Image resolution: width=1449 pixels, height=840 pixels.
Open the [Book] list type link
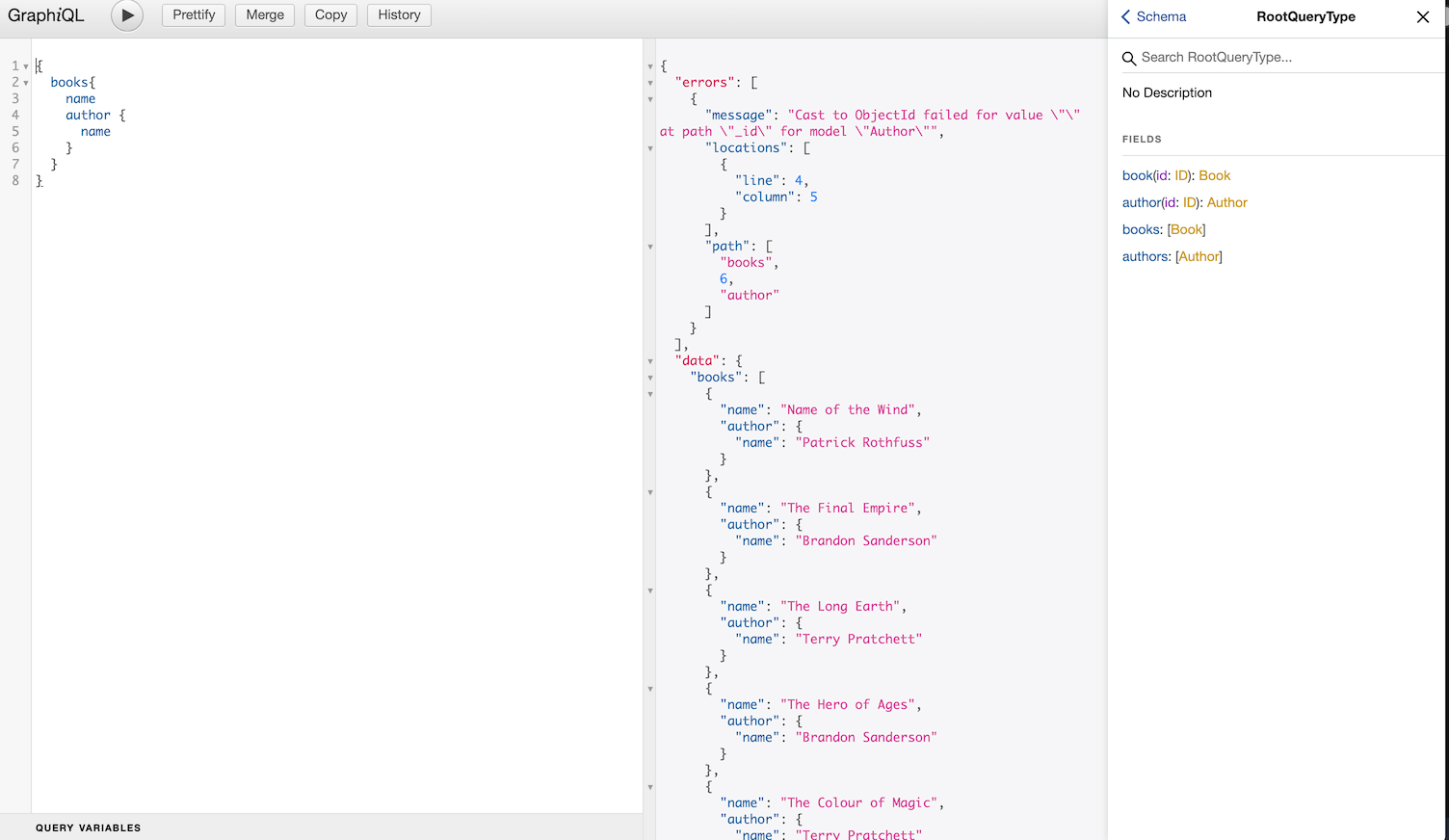[x=1187, y=229]
